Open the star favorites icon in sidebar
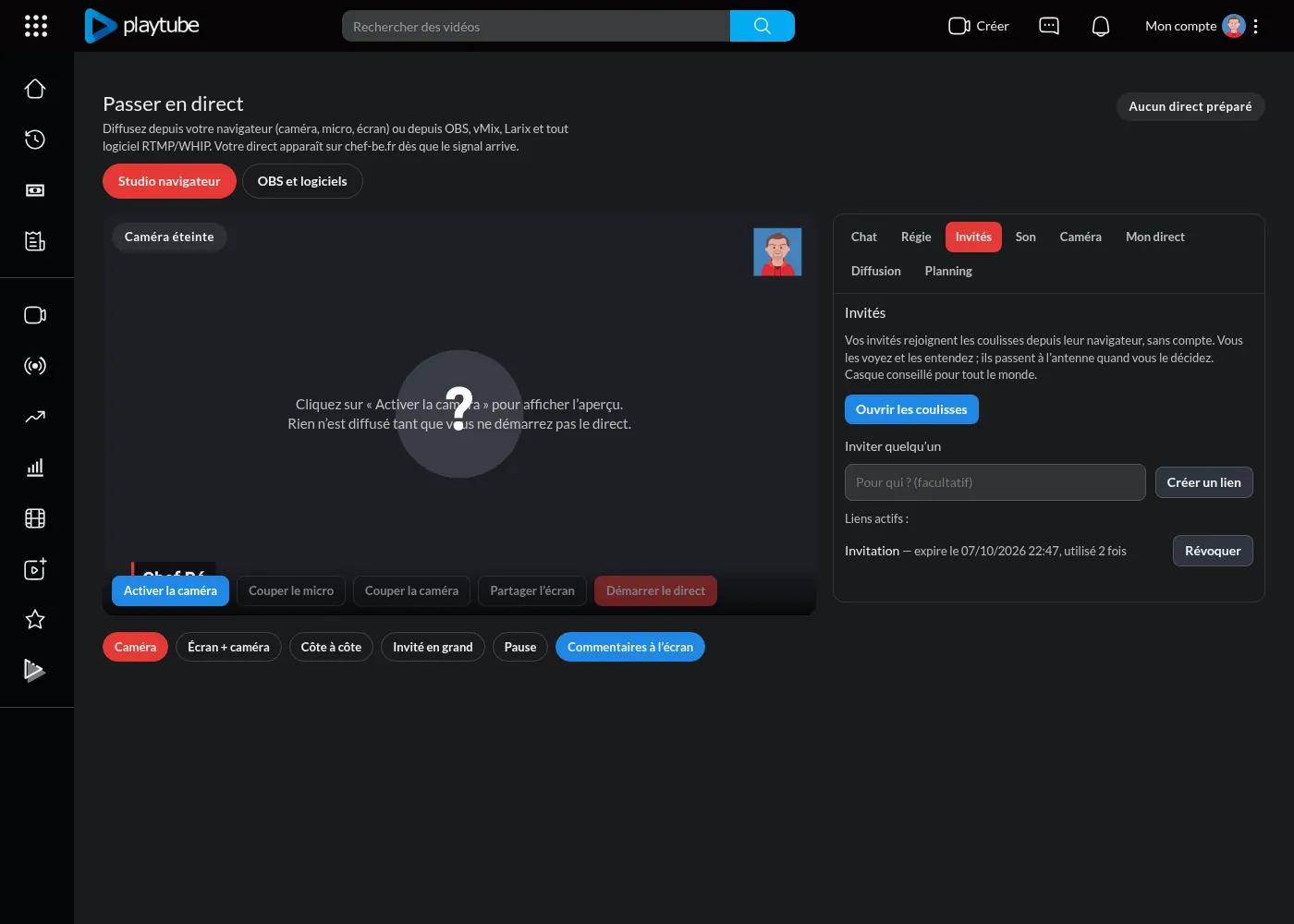This screenshot has width=1294, height=924. [x=35, y=620]
